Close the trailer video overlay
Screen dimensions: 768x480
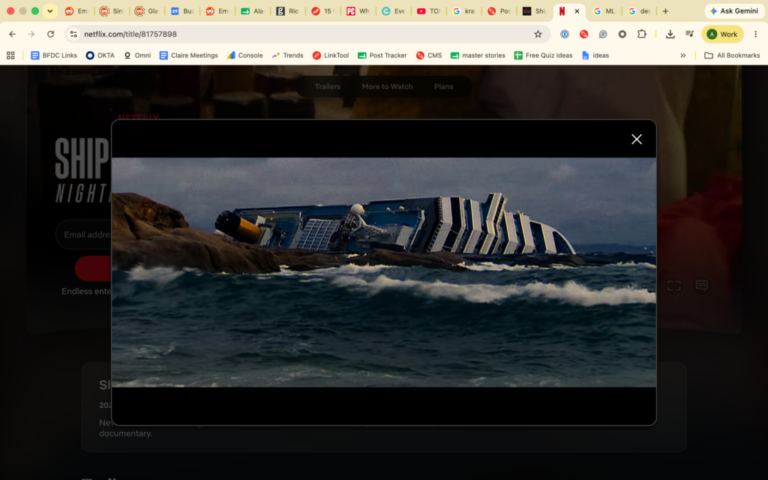click(636, 140)
